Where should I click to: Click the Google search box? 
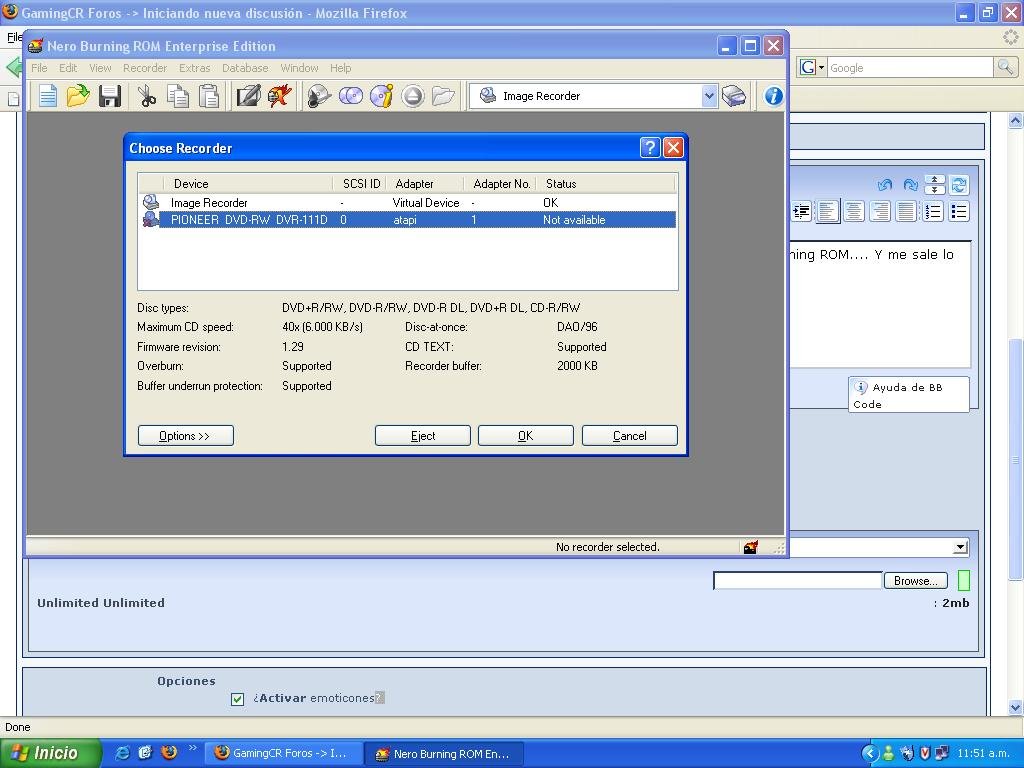tap(910, 67)
